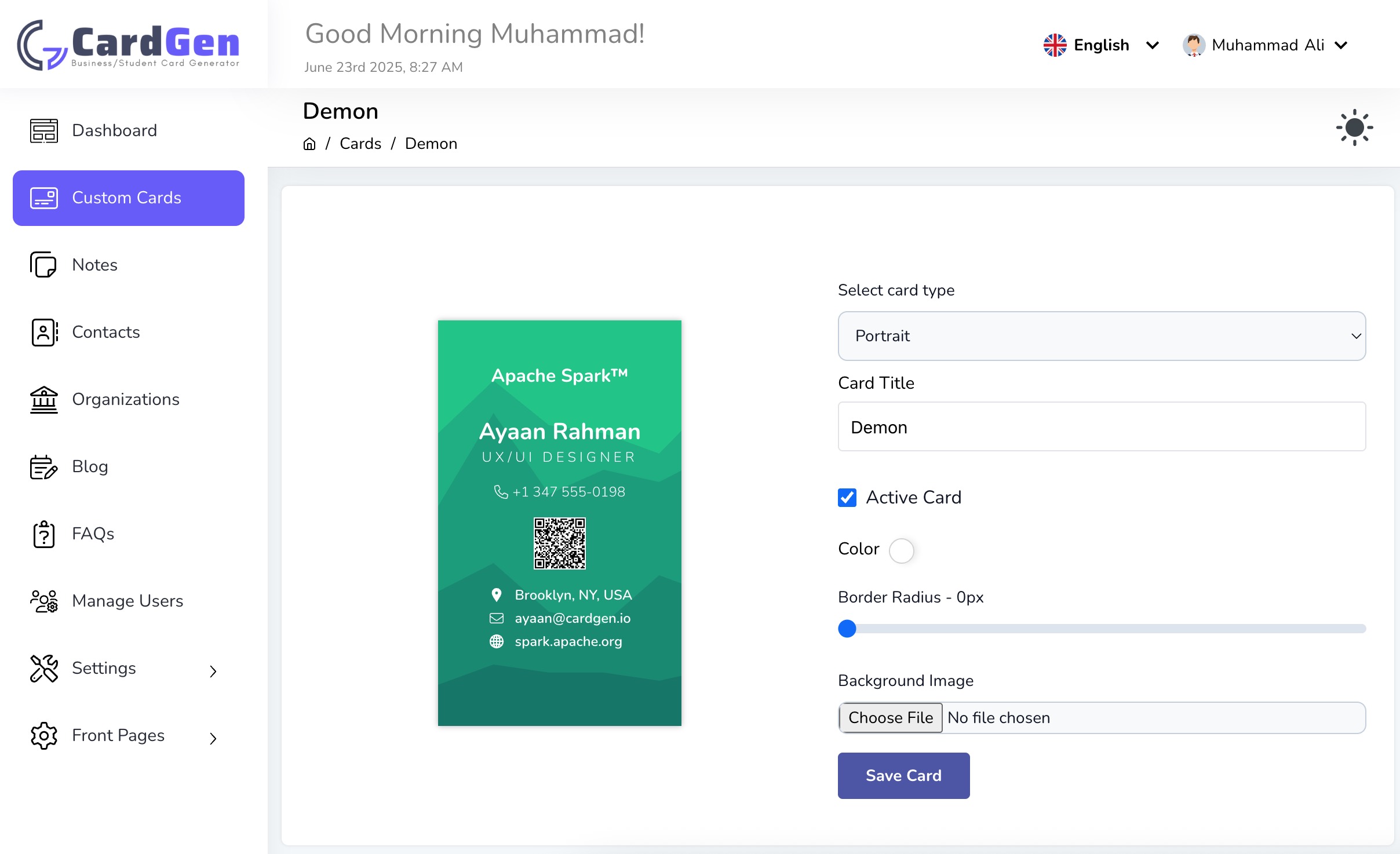Image resolution: width=1400 pixels, height=854 pixels.
Task: Click the Border Radius slider handle
Action: coord(847,629)
